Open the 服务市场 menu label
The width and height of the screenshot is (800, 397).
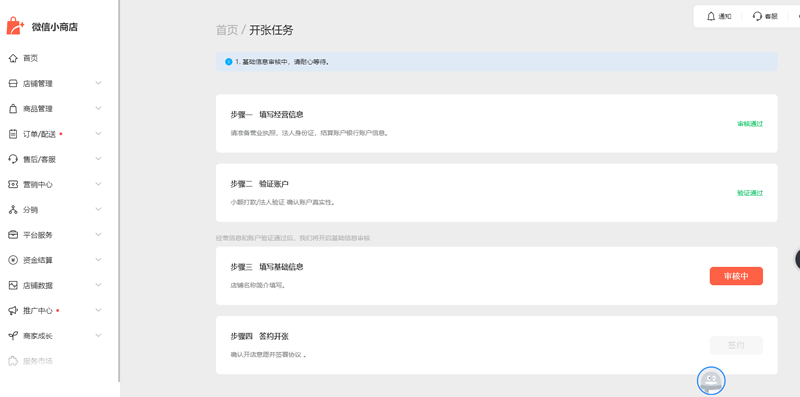click(x=38, y=361)
